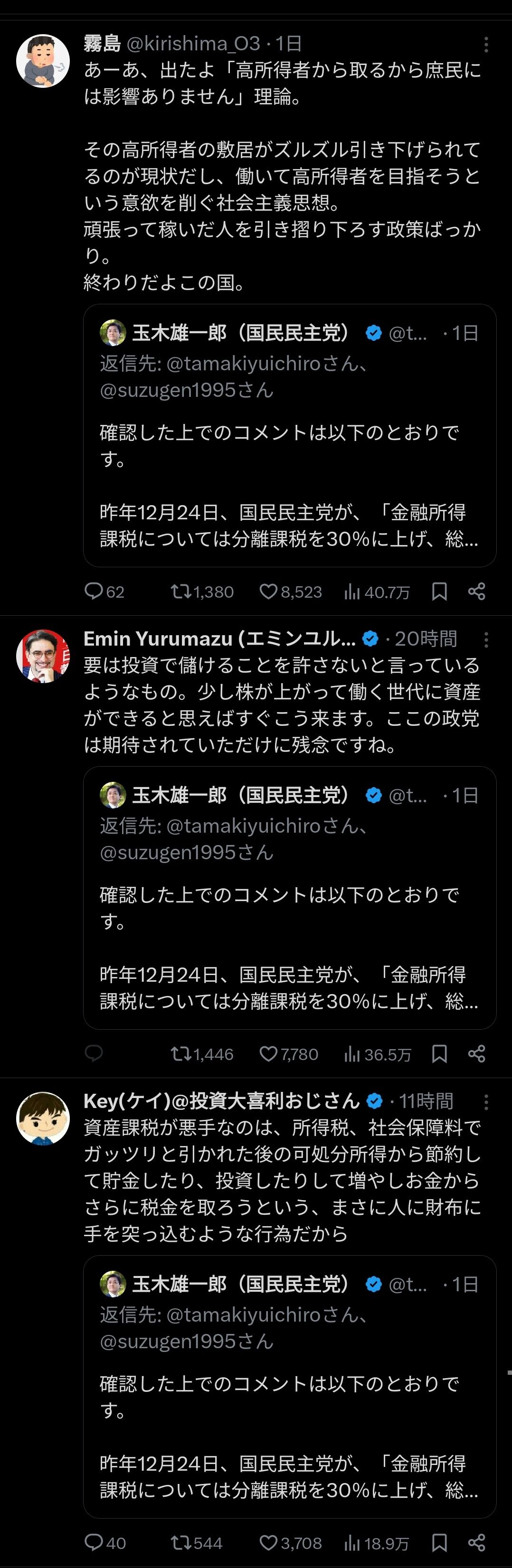Open 霧島's profile avatar
512x1568 pixels.
click(x=43, y=61)
